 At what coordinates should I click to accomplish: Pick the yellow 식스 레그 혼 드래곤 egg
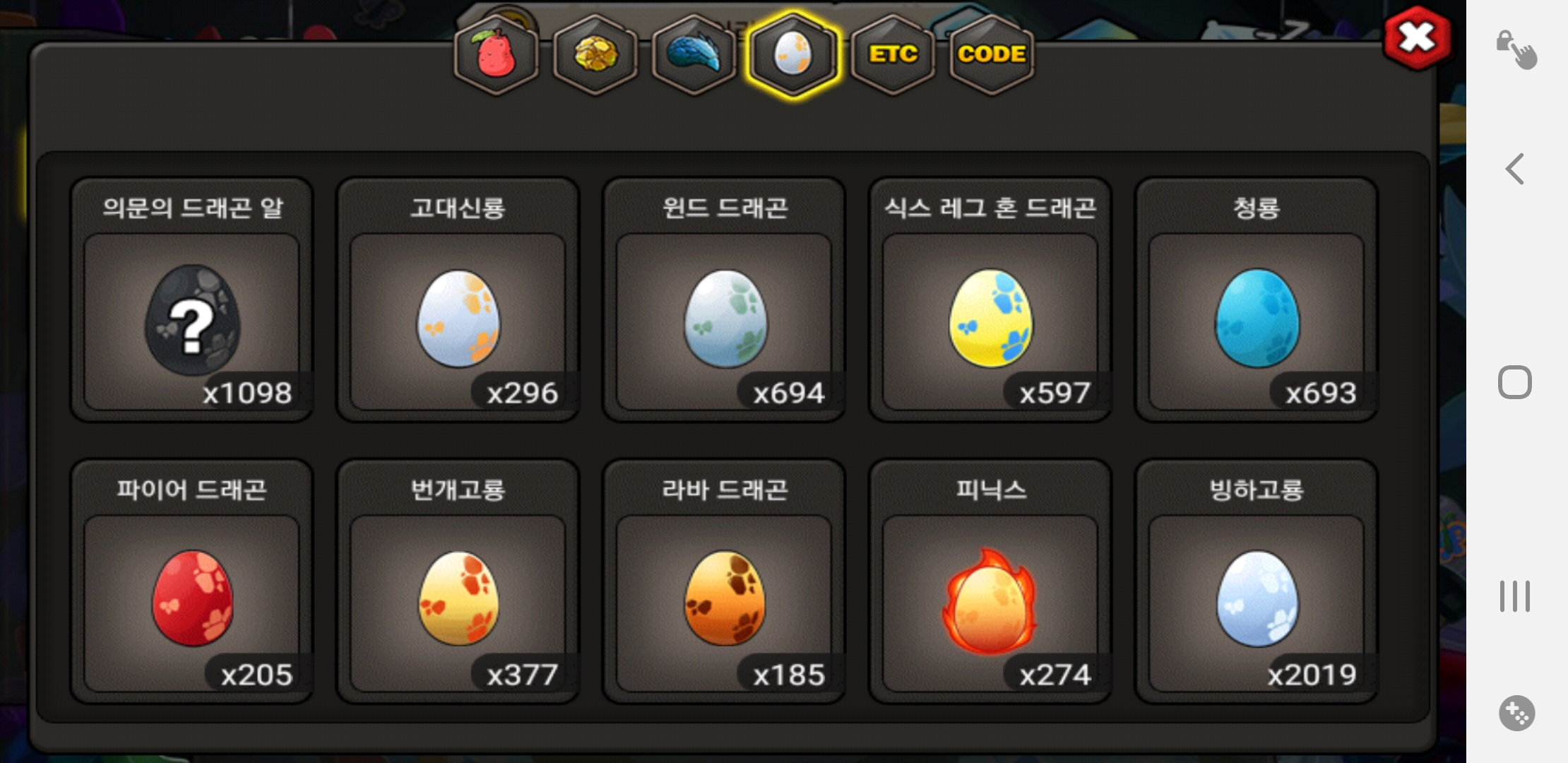[x=990, y=300]
